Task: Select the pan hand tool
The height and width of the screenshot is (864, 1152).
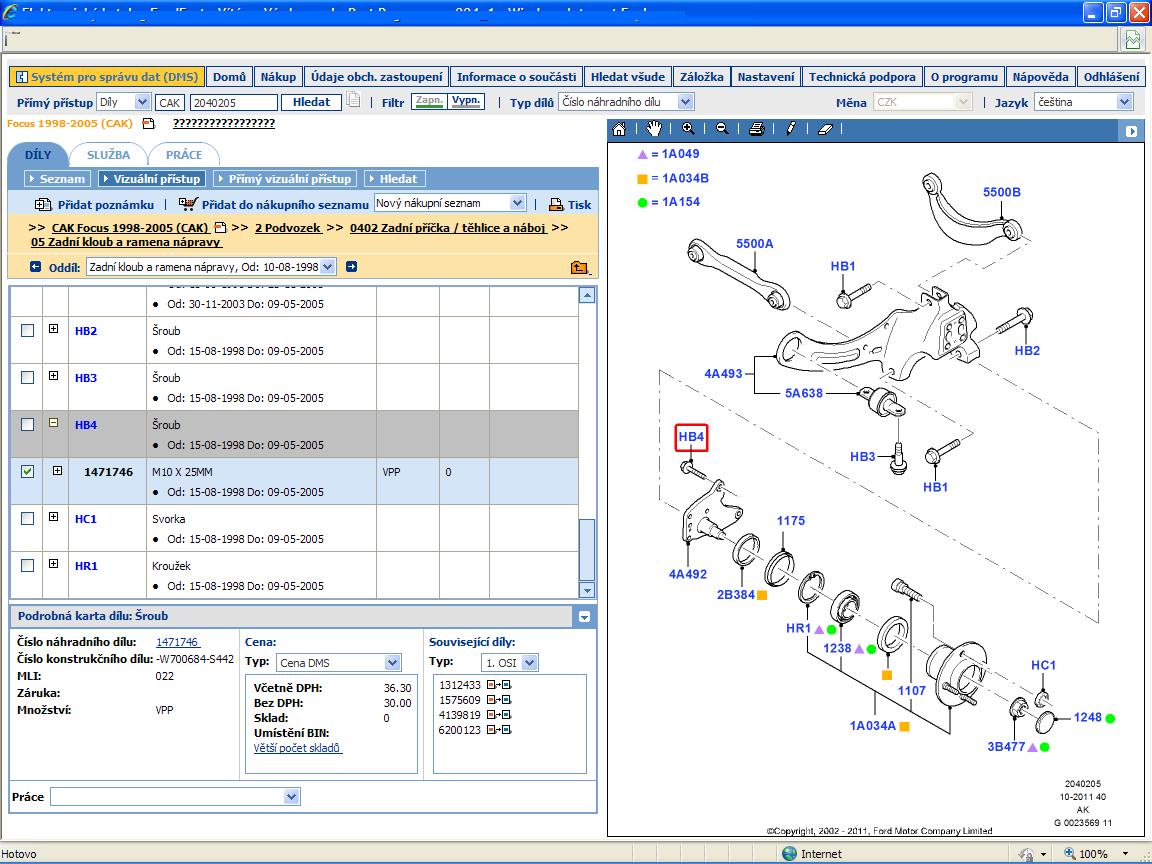Action: click(654, 129)
